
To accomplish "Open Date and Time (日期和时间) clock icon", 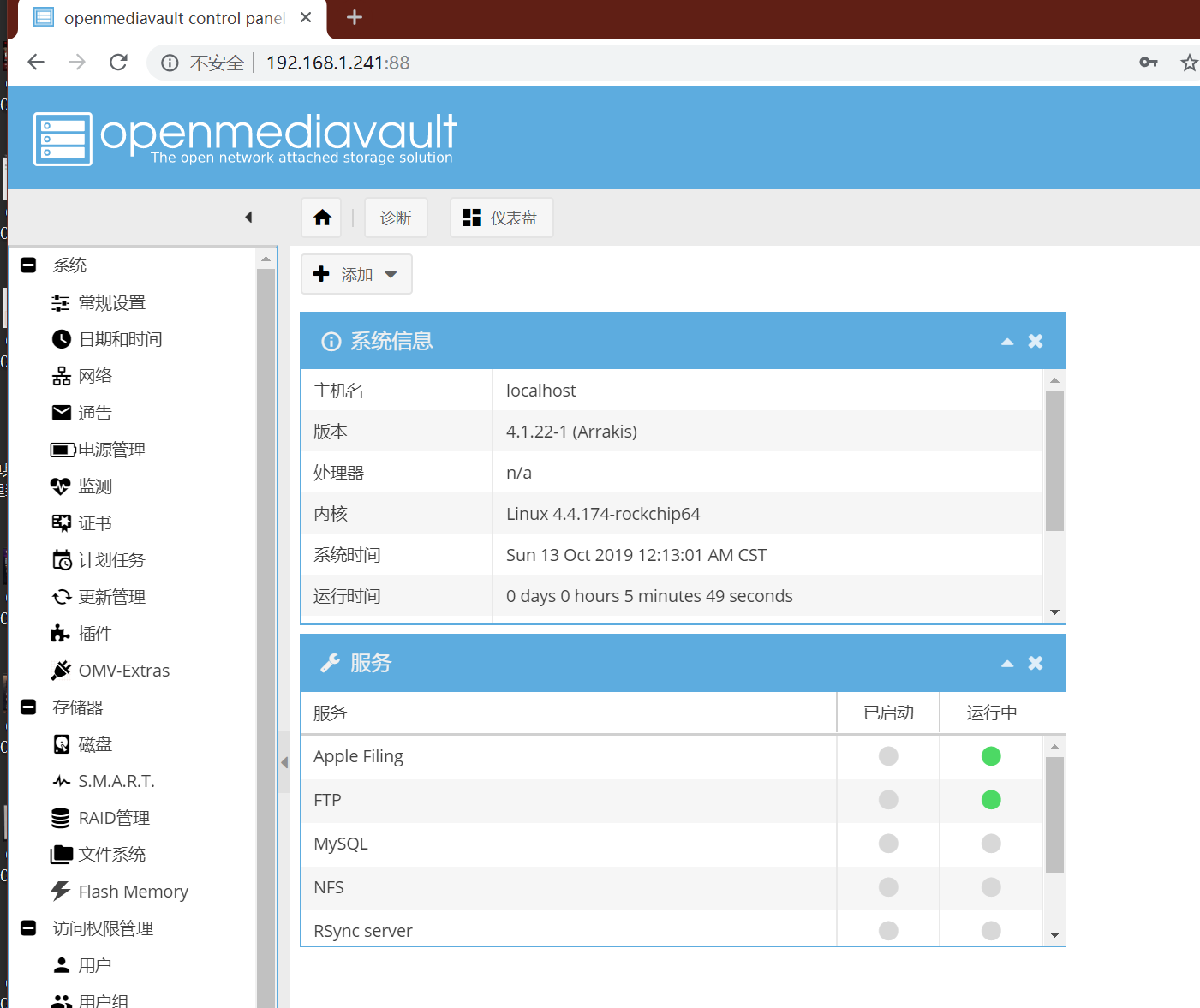I will coord(61,339).
